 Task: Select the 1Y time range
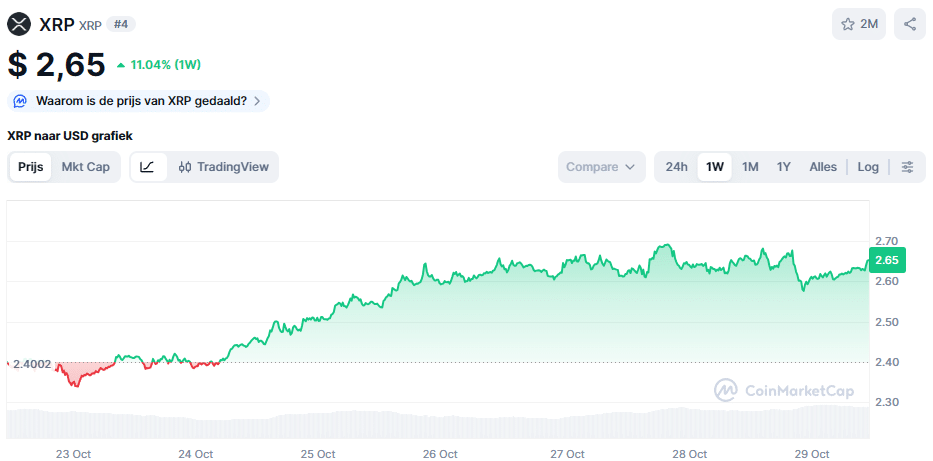click(784, 167)
